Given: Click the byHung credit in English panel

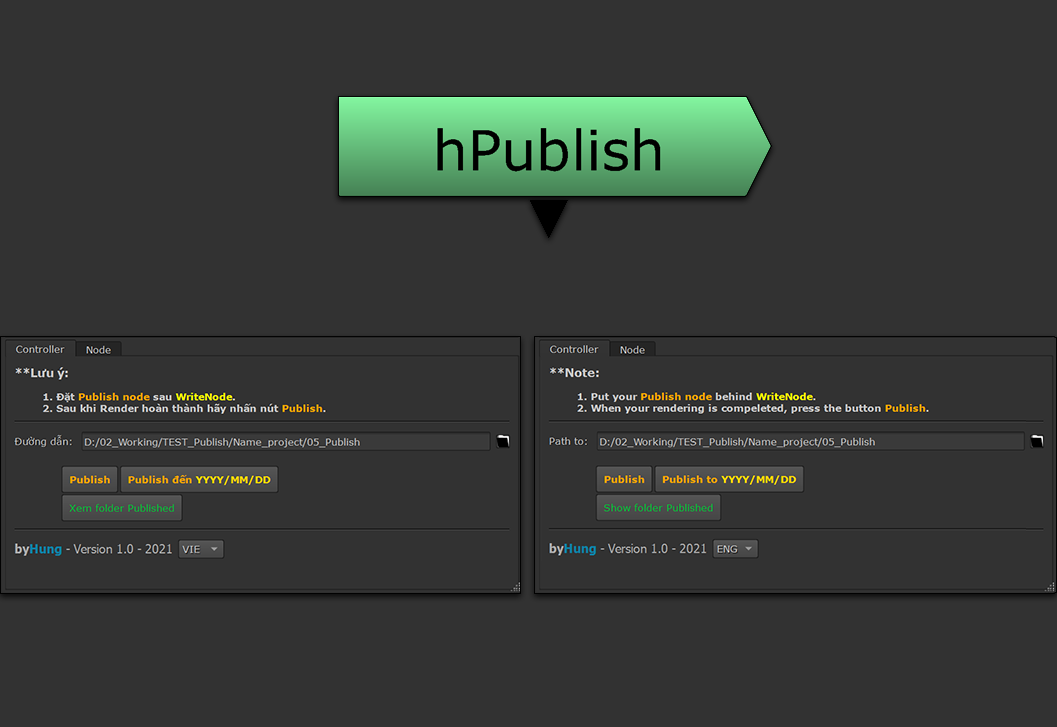Looking at the screenshot, I should tap(572, 549).
